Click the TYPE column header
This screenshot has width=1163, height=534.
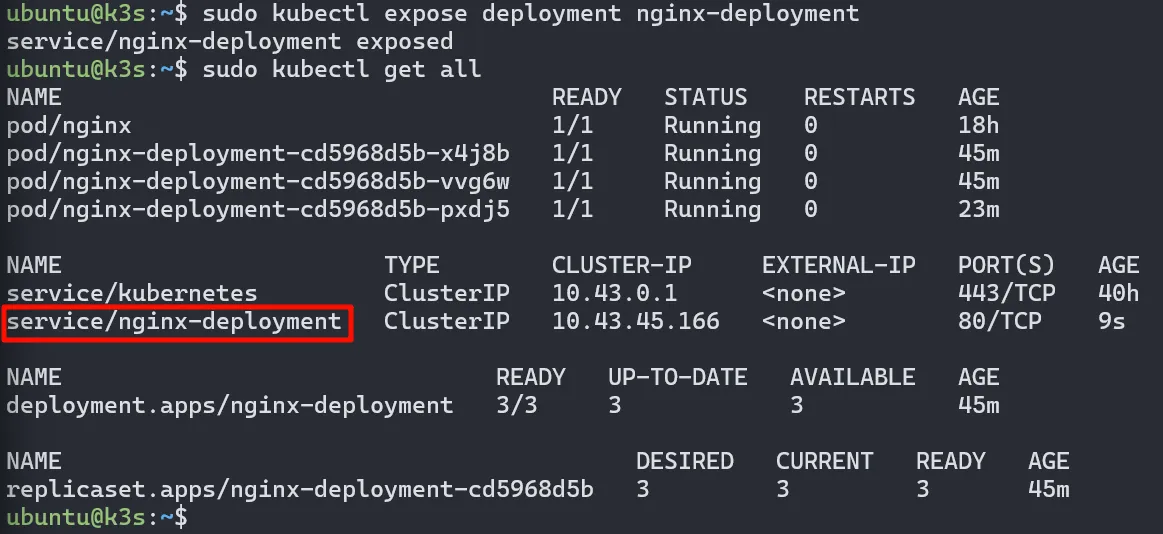[x=412, y=266]
